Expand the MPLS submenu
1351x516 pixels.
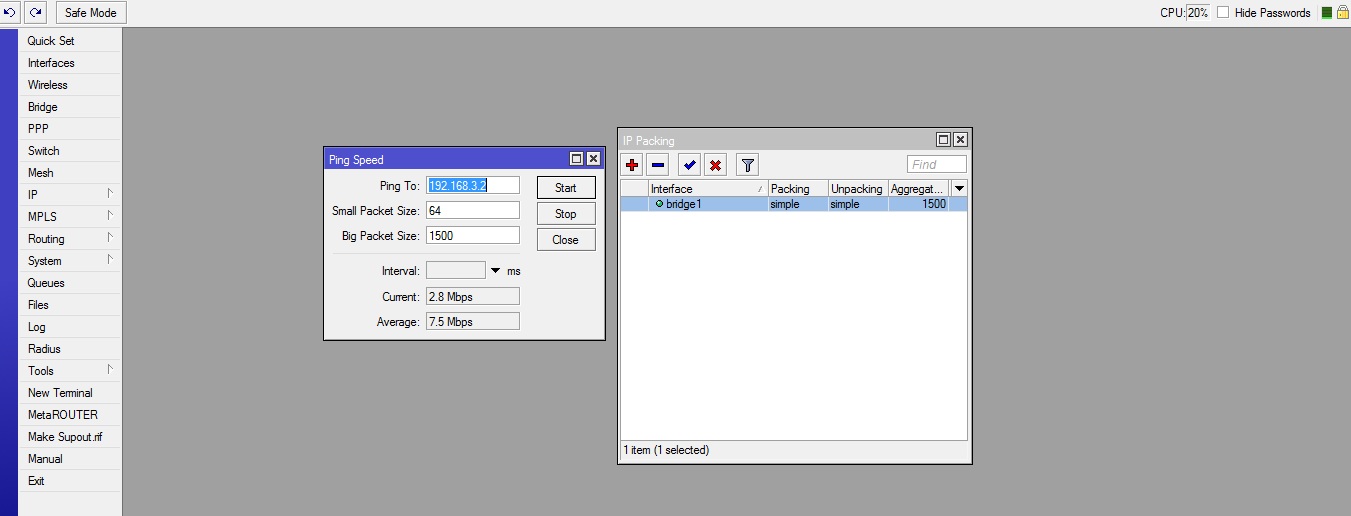[x=70, y=217]
